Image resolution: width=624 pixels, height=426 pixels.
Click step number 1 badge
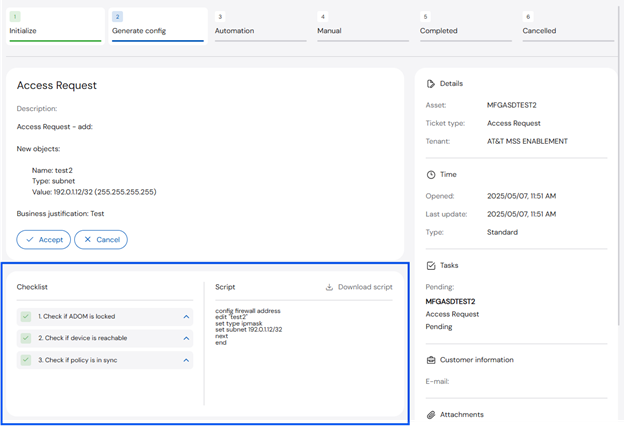pyautogui.click(x=15, y=17)
